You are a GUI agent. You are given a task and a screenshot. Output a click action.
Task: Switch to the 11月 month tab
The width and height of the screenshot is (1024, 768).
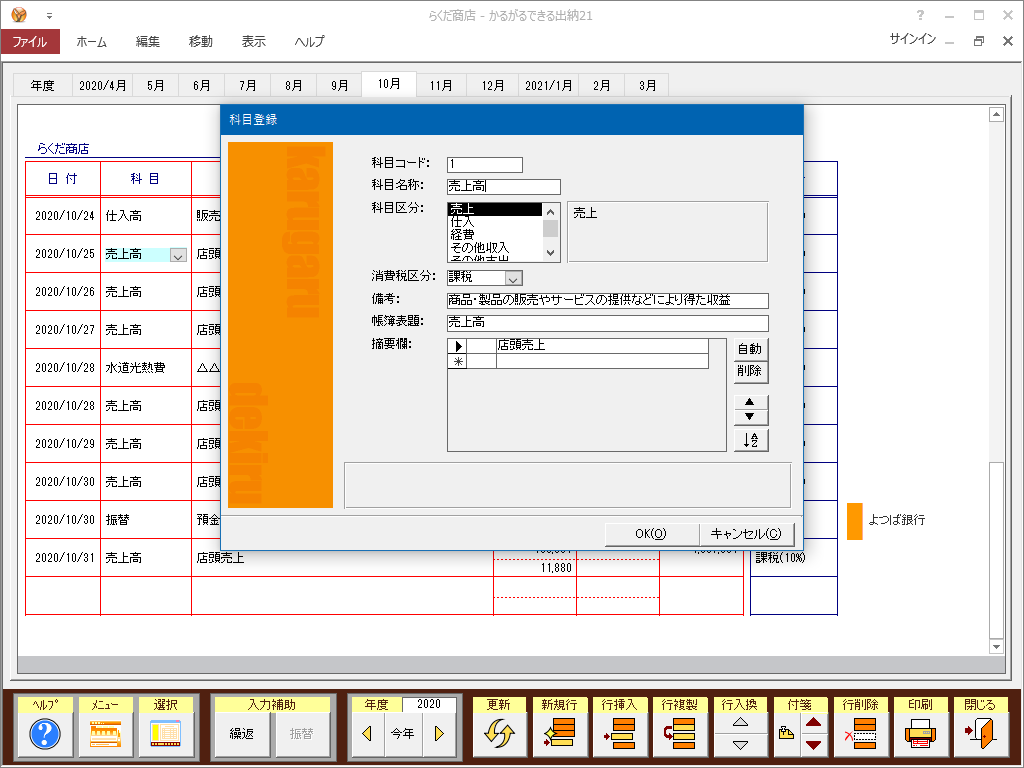tap(441, 86)
